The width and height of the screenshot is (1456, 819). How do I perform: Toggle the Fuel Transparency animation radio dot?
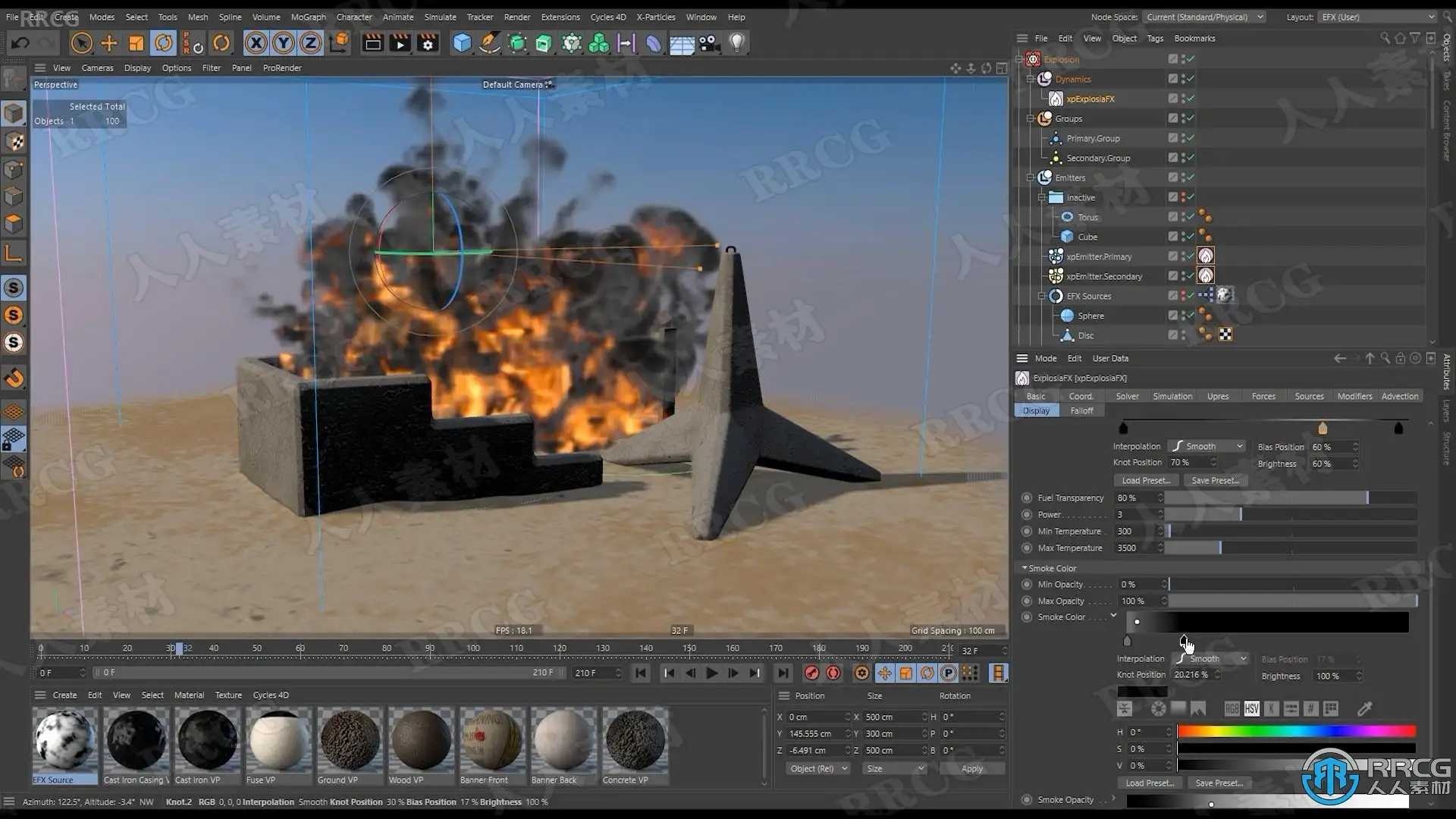[1027, 498]
